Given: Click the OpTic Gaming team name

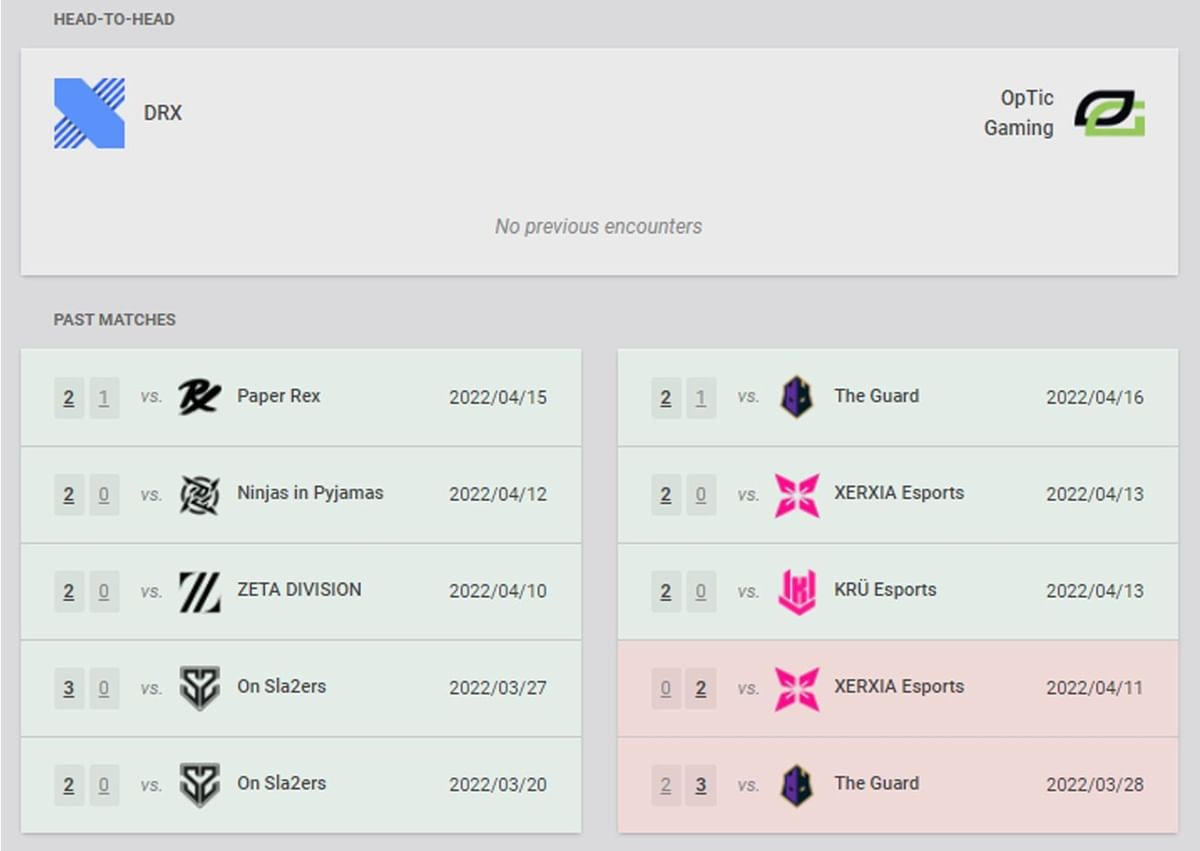Looking at the screenshot, I should tap(1019, 112).
